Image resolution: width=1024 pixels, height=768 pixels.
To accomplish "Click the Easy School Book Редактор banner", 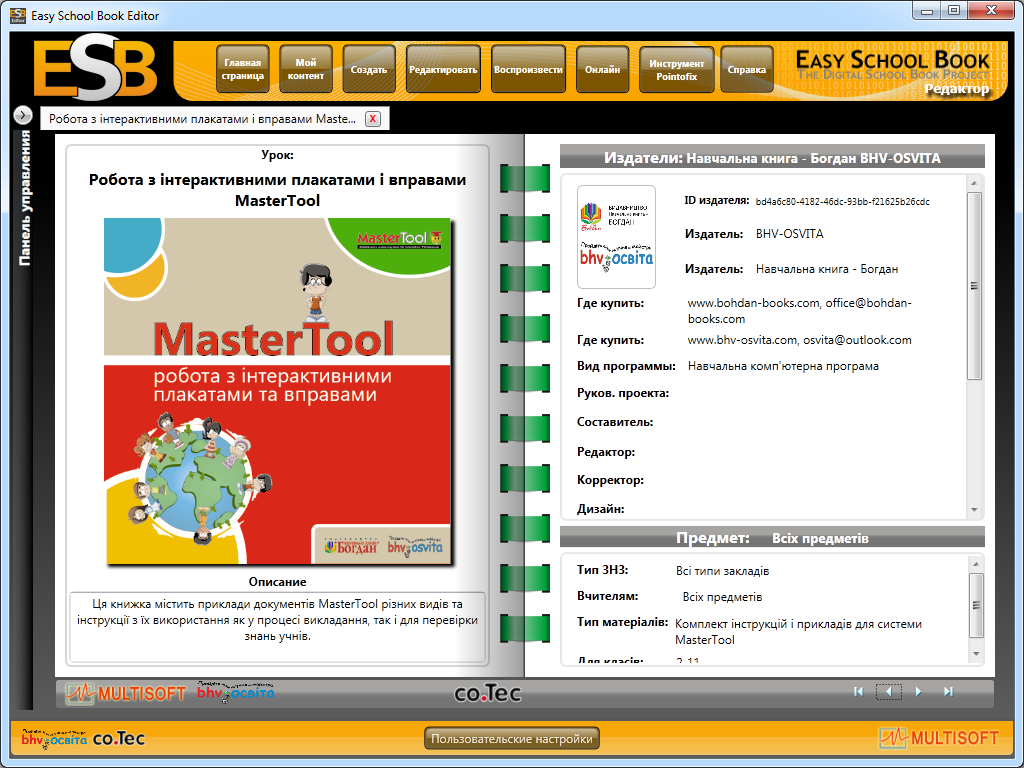I will [x=893, y=72].
